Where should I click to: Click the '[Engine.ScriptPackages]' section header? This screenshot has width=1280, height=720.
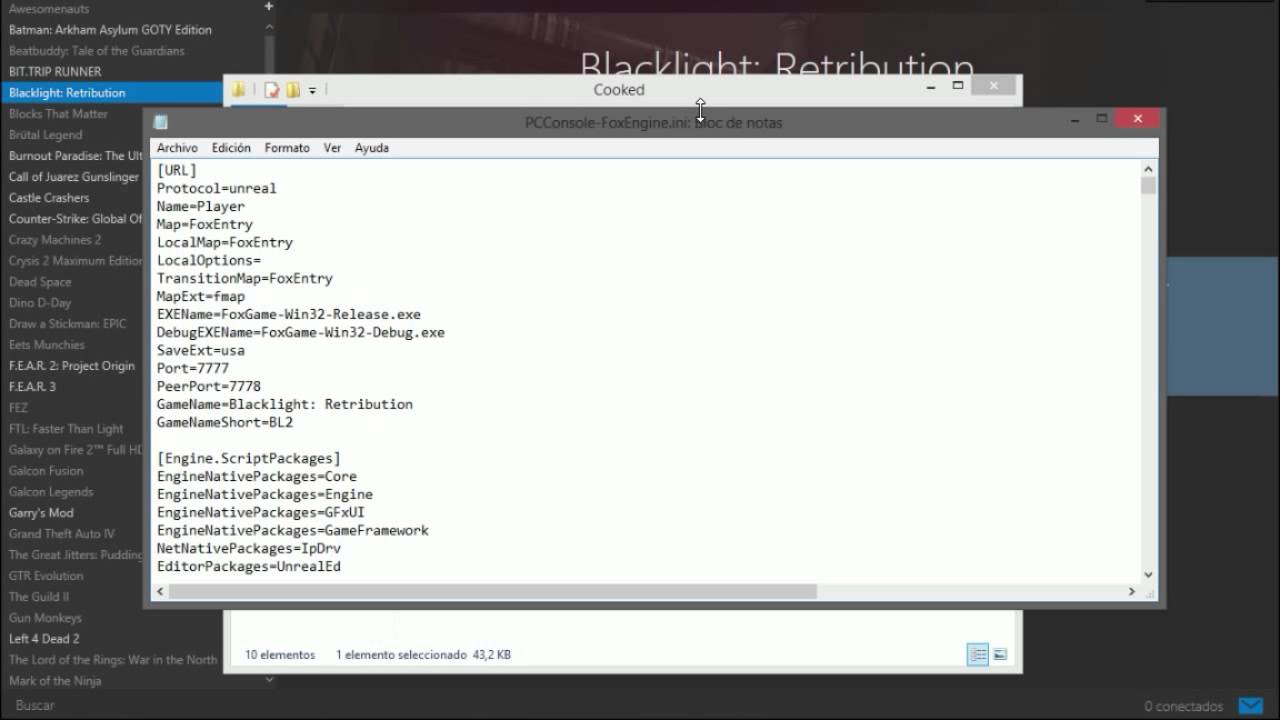pos(249,458)
